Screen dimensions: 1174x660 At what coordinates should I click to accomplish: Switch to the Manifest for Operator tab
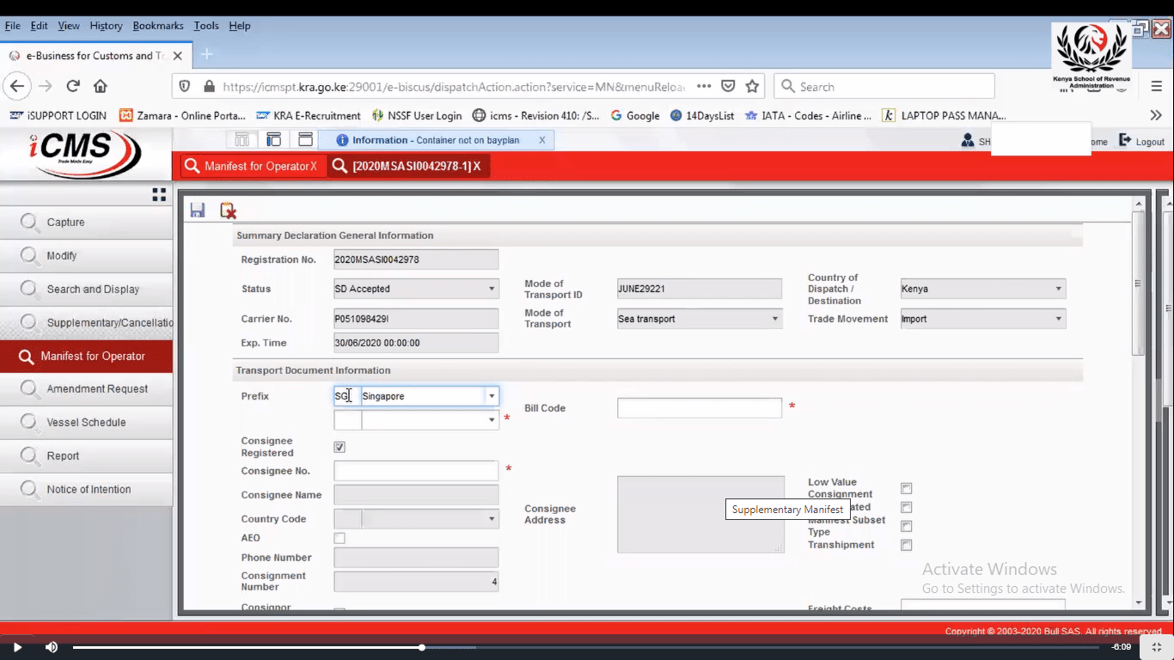(x=252, y=166)
